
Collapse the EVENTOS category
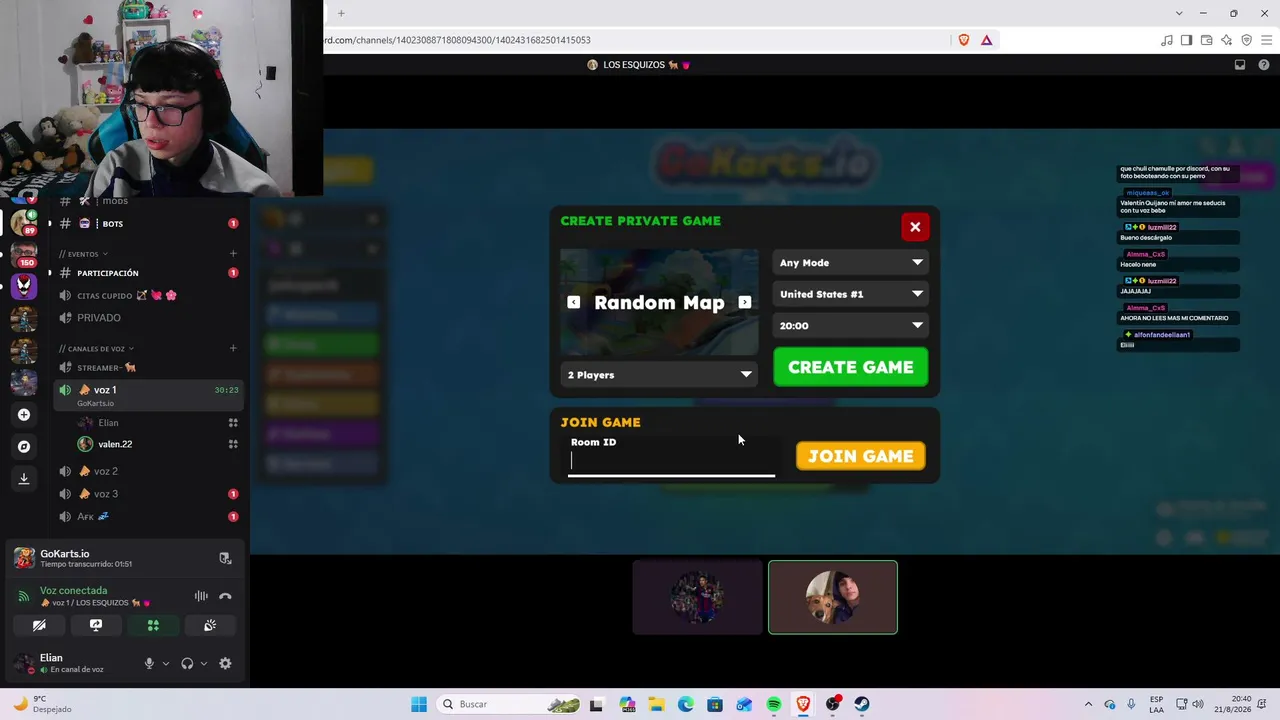click(84, 254)
